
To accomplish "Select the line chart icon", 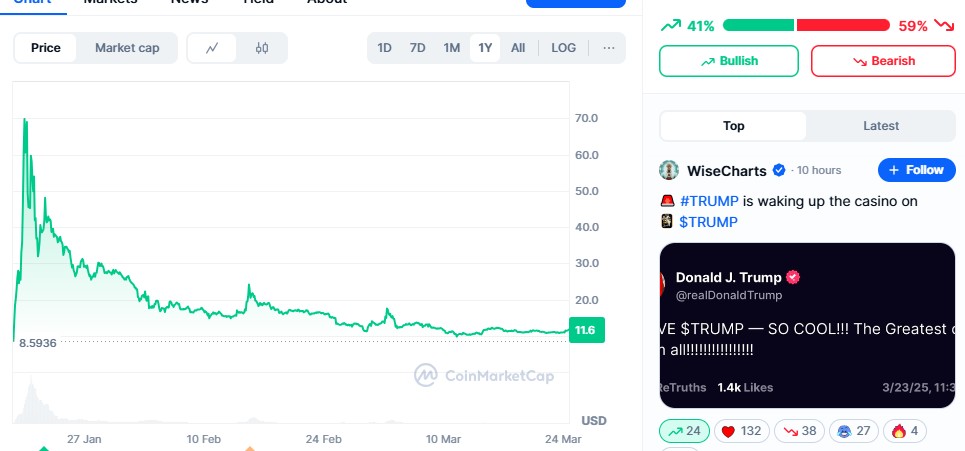I will (x=212, y=47).
